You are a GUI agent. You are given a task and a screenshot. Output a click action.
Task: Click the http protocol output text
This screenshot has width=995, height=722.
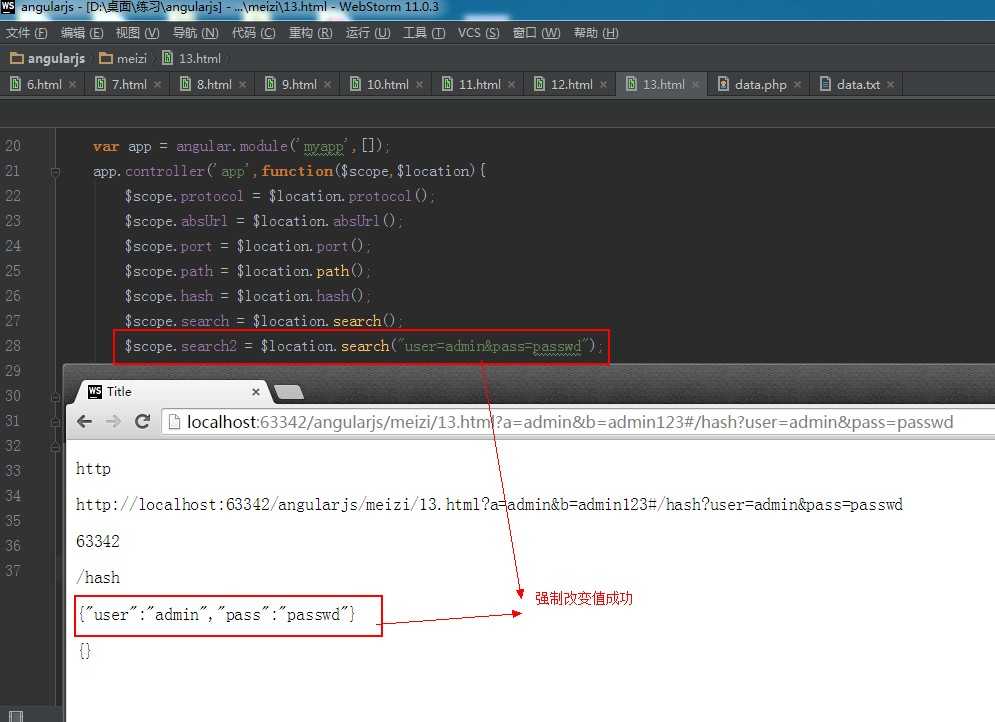click(x=93, y=469)
